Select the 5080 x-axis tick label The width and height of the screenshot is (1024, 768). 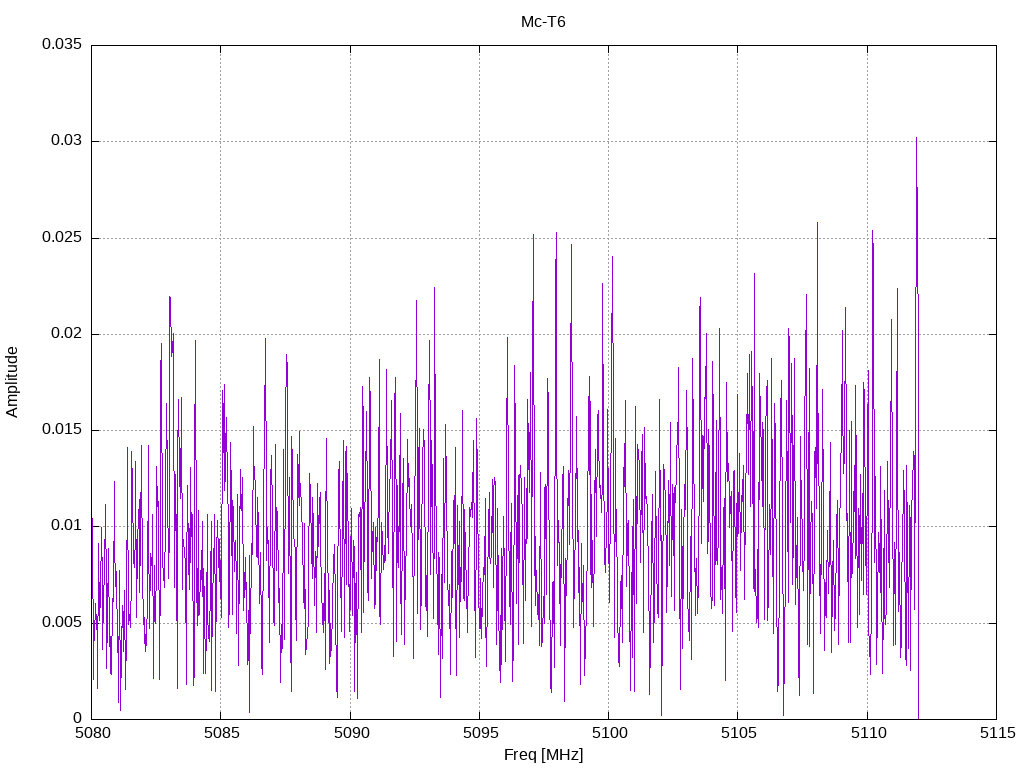point(91,733)
